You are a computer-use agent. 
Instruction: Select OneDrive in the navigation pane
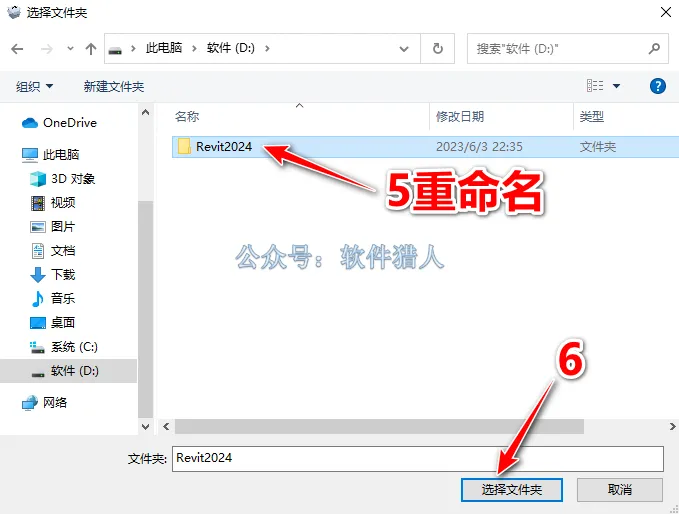(x=59, y=123)
